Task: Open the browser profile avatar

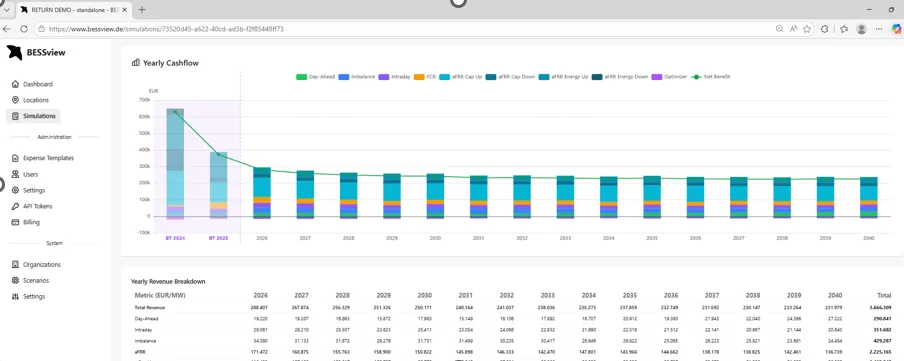Action: click(861, 29)
